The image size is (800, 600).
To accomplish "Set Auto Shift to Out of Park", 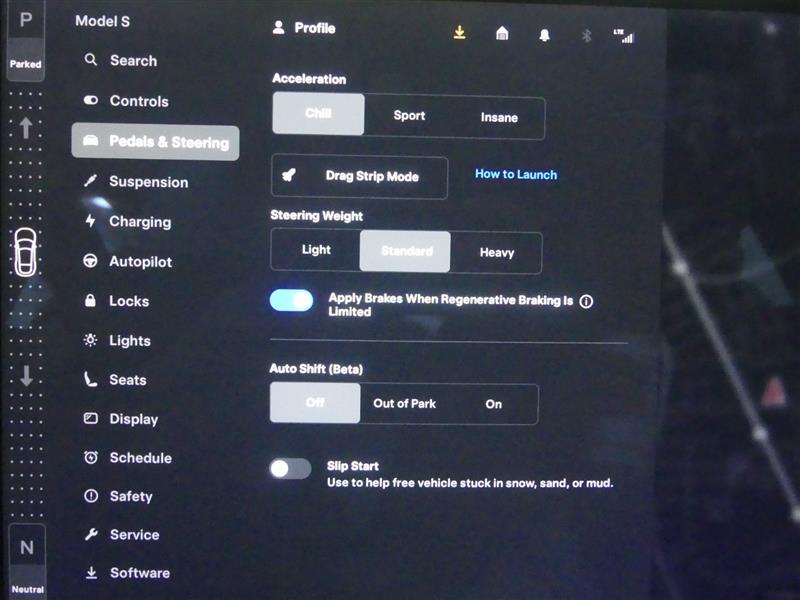I will coord(405,404).
